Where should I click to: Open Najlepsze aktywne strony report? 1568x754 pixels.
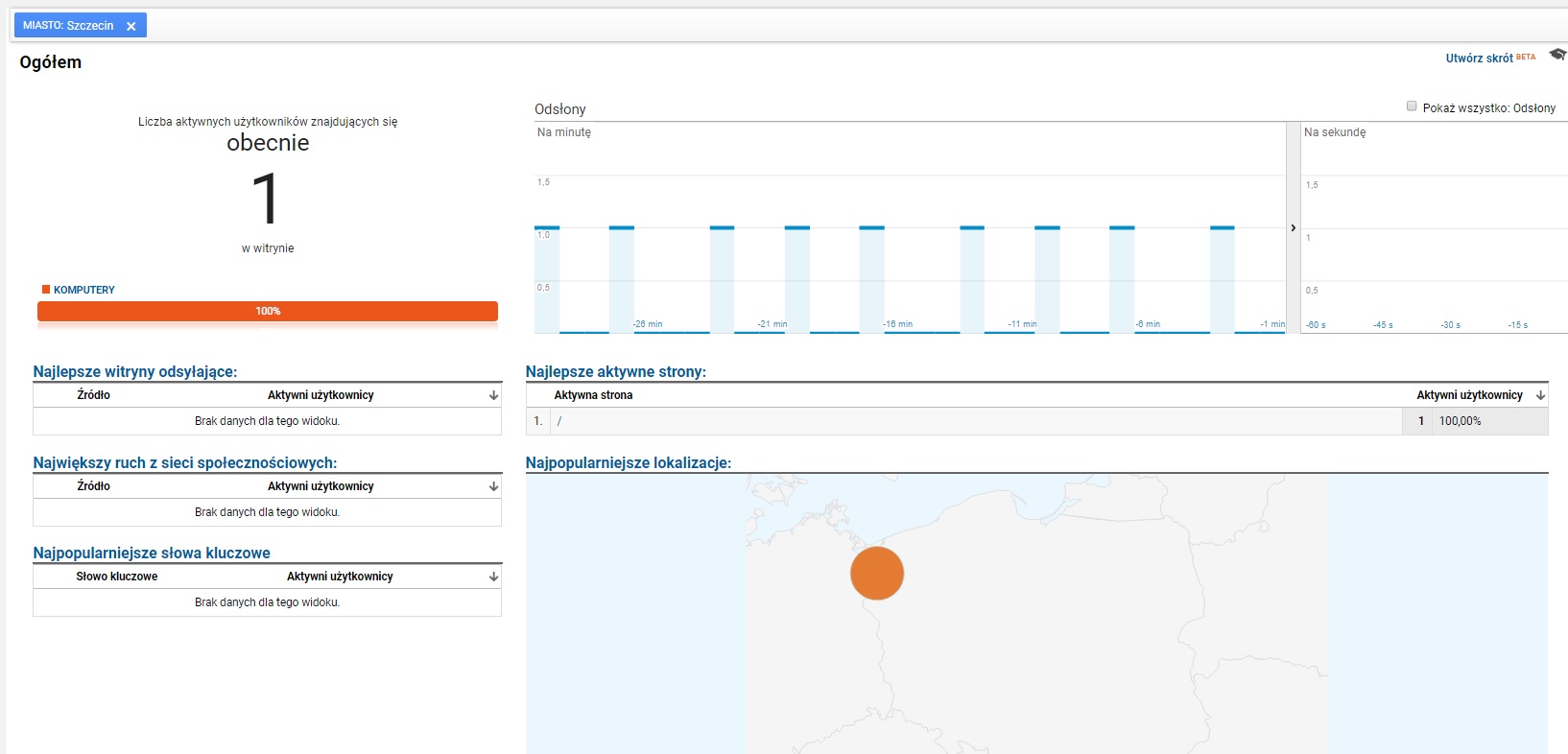pos(616,372)
